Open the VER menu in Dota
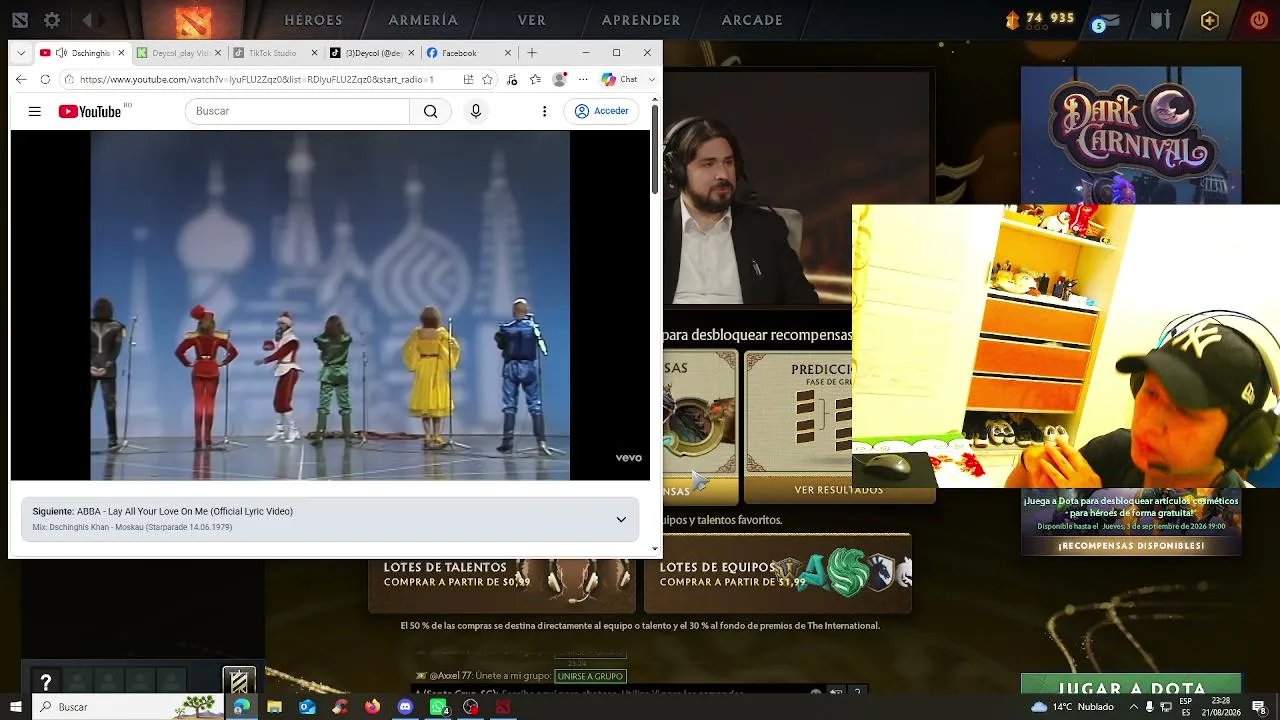Screen dimensions: 1280x720 (532, 20)
